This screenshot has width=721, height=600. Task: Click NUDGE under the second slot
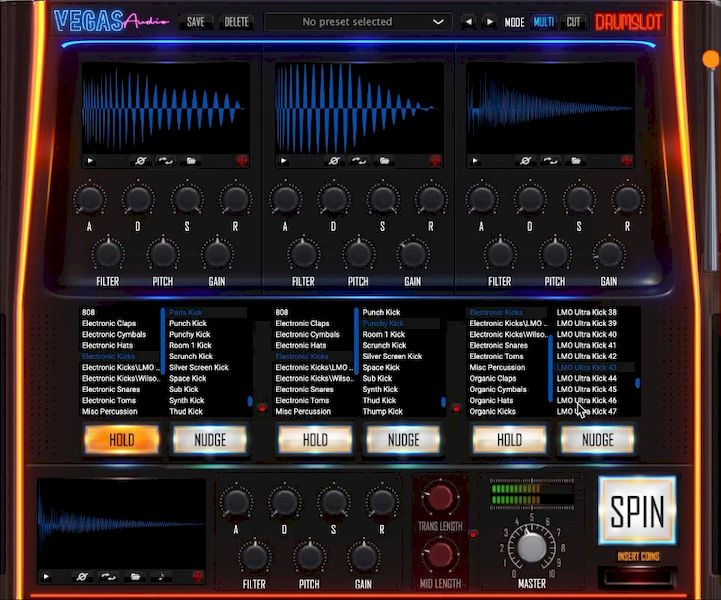point(403,439)
